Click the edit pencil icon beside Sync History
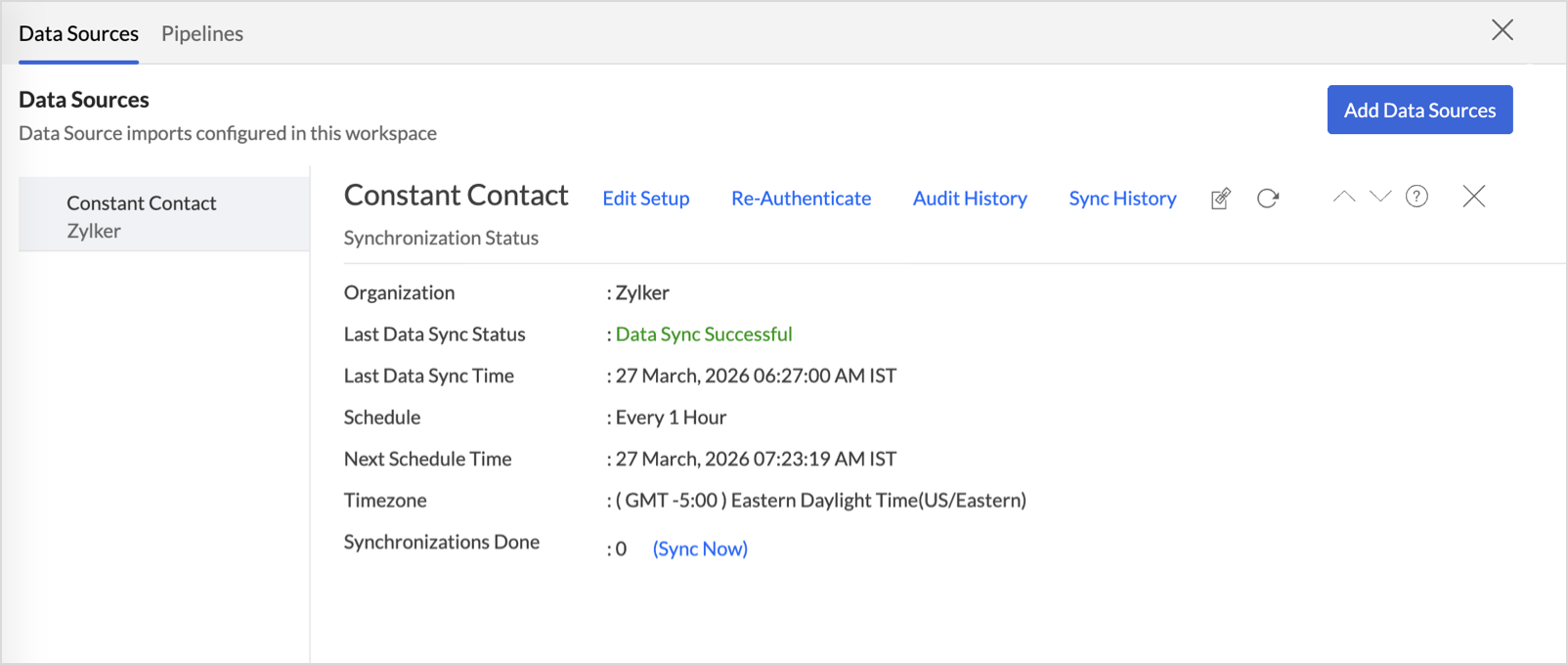Screen dimensions: 1568x665 pyautogui.click(x=1220, y=199)
